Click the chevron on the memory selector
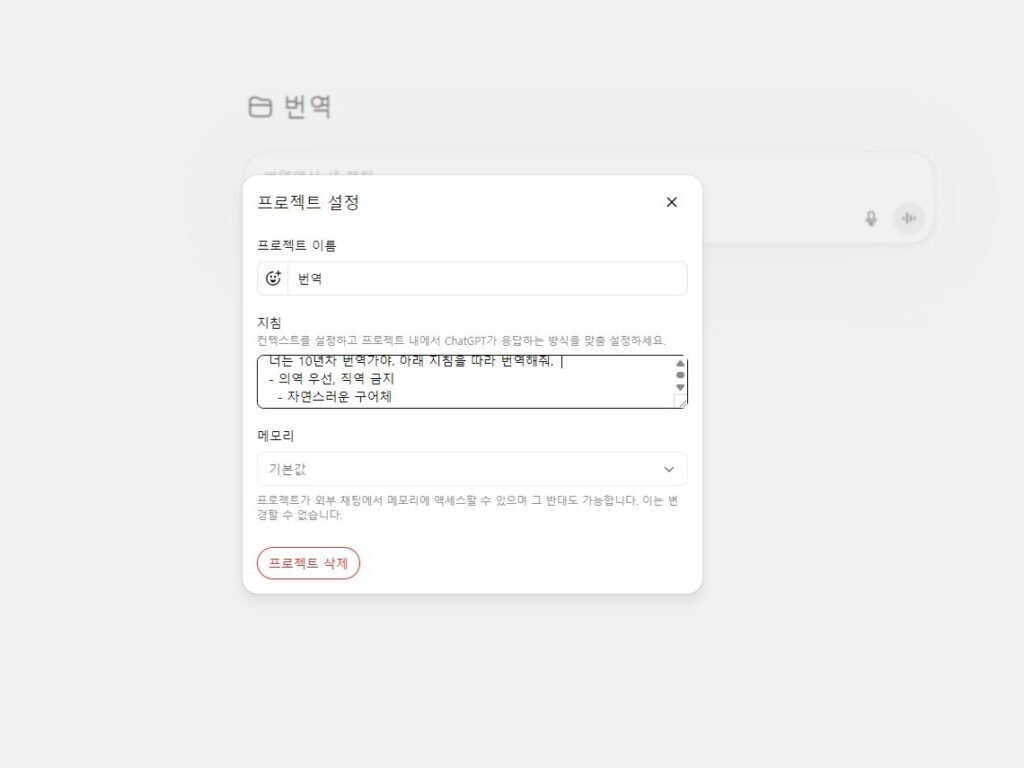The height and width of the screenshot is (768, 1024). 668,468
